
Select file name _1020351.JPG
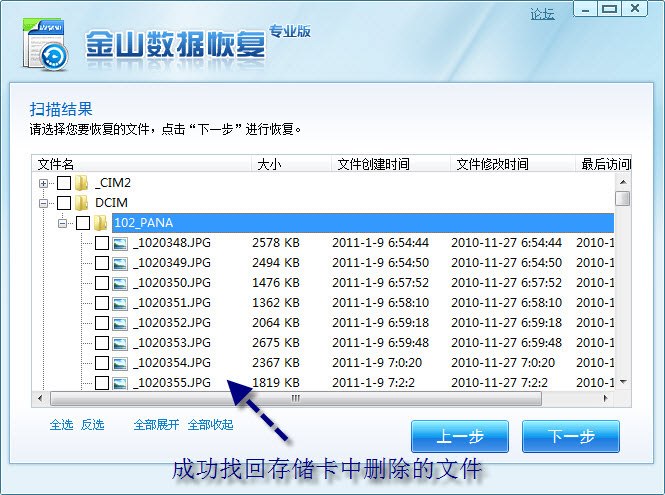(172, 303)
